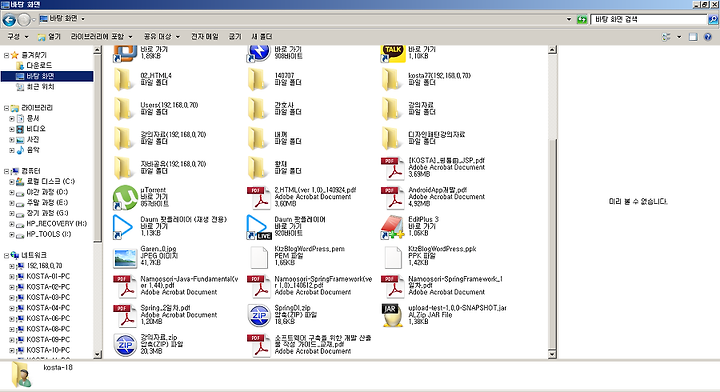Click the Forward navigation arrow
This screenshot has height=392, width=720.
tap(24, 20)
